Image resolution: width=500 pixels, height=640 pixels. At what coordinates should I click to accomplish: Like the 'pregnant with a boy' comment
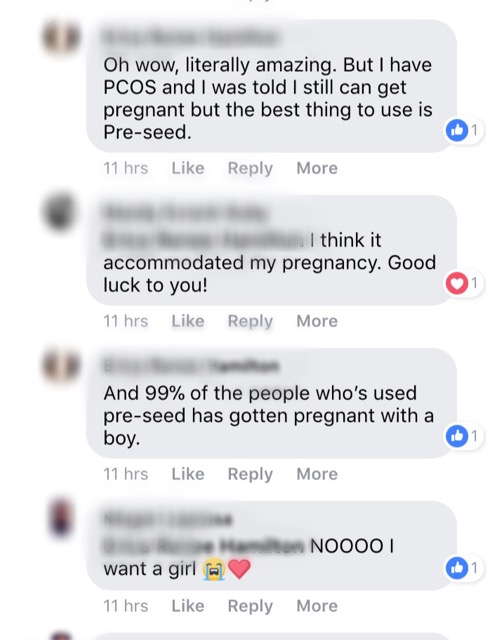tap(188, 474)
